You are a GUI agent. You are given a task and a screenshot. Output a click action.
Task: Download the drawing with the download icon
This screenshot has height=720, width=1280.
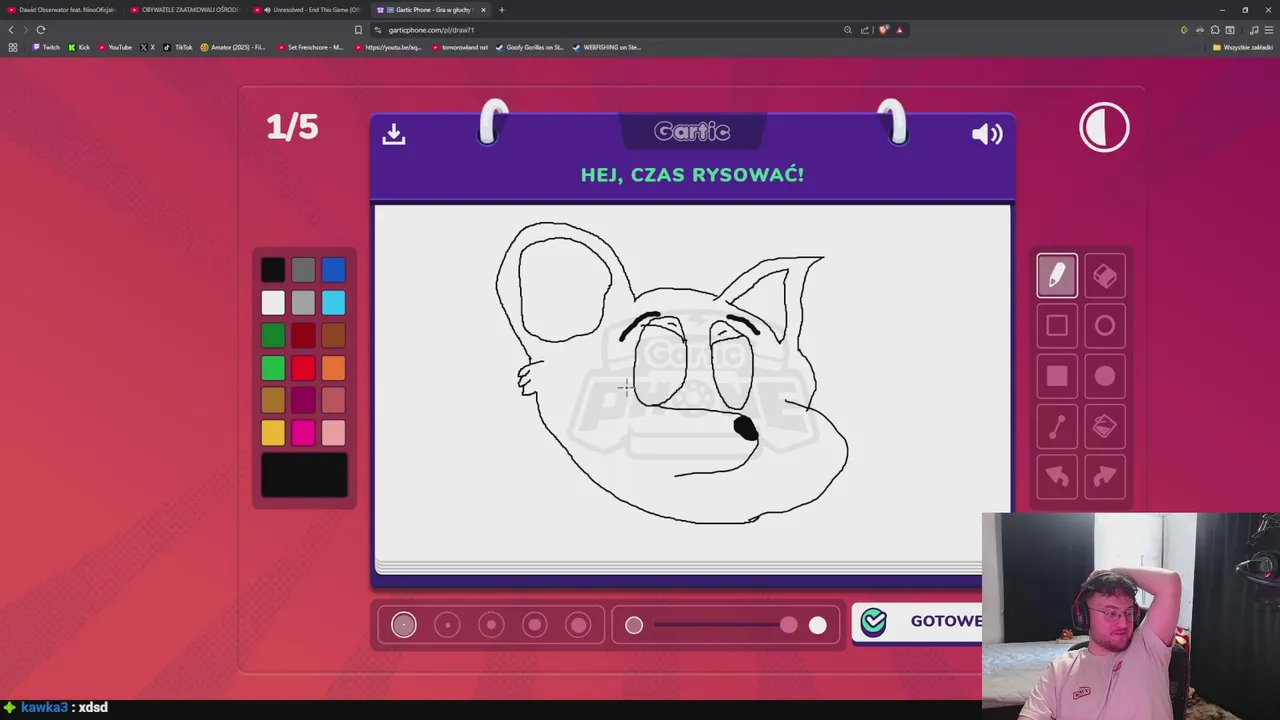[394, 134]
